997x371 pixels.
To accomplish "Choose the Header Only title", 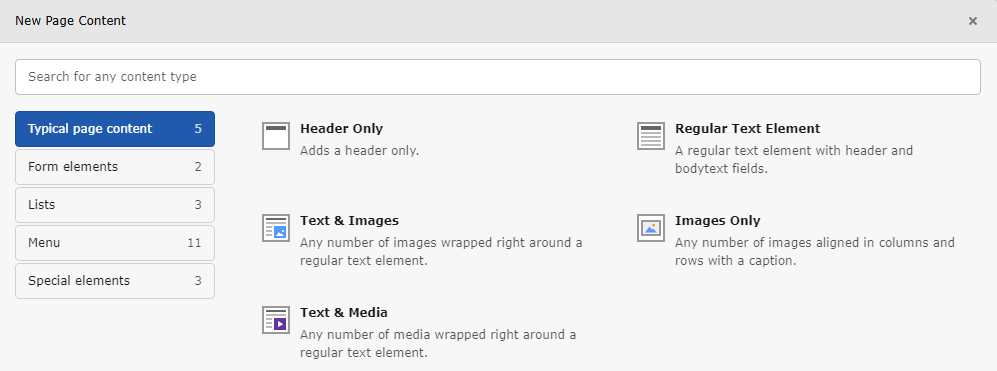I will pos(341,129).
